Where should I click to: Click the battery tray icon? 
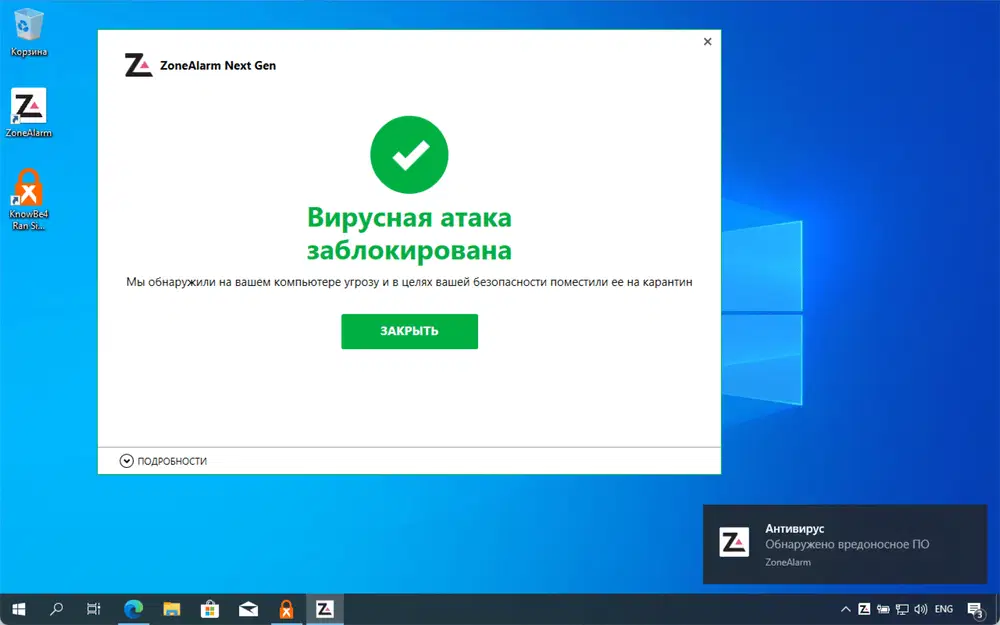883,609
